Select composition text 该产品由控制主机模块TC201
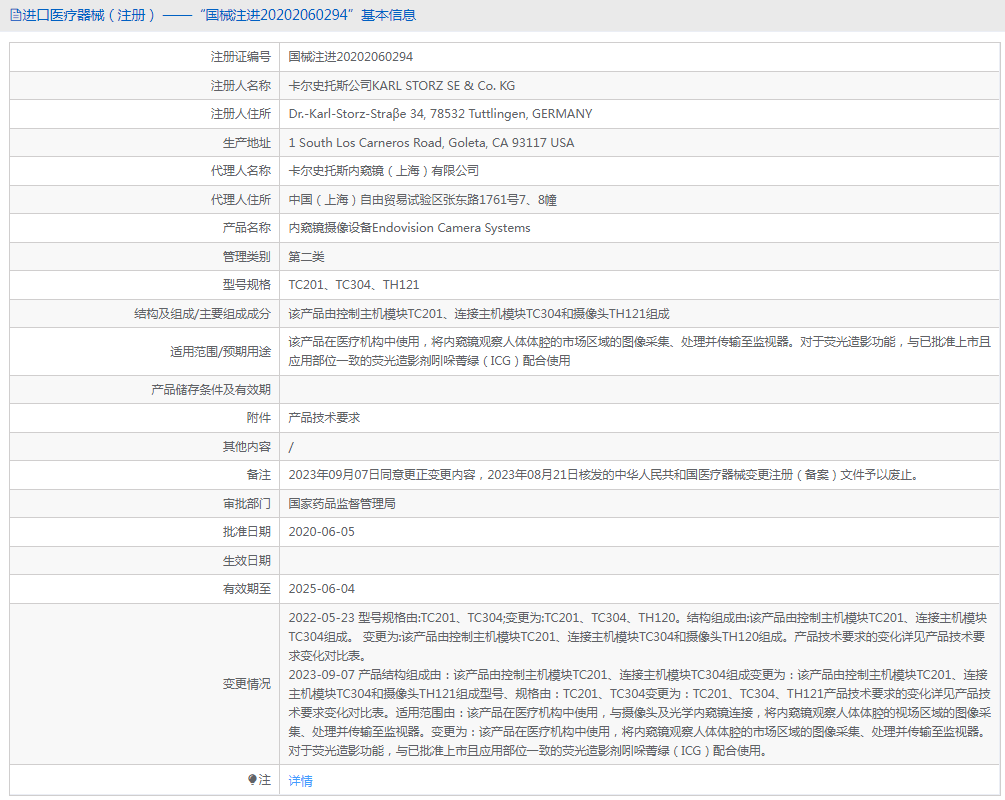Image resolution: width=1005 pixels, height=800 pixels. 479,314
